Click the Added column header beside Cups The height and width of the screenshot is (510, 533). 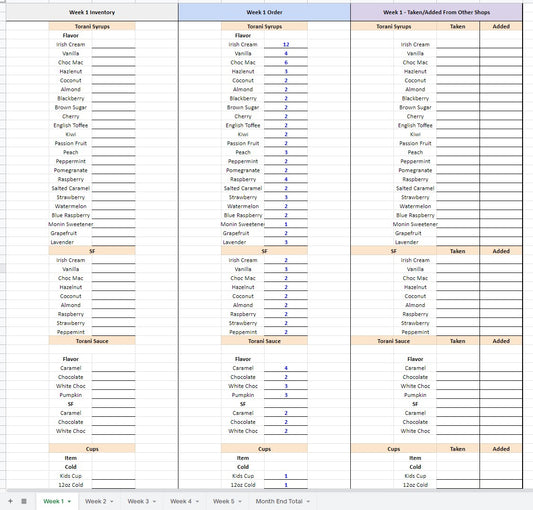[x=501, y=449]
